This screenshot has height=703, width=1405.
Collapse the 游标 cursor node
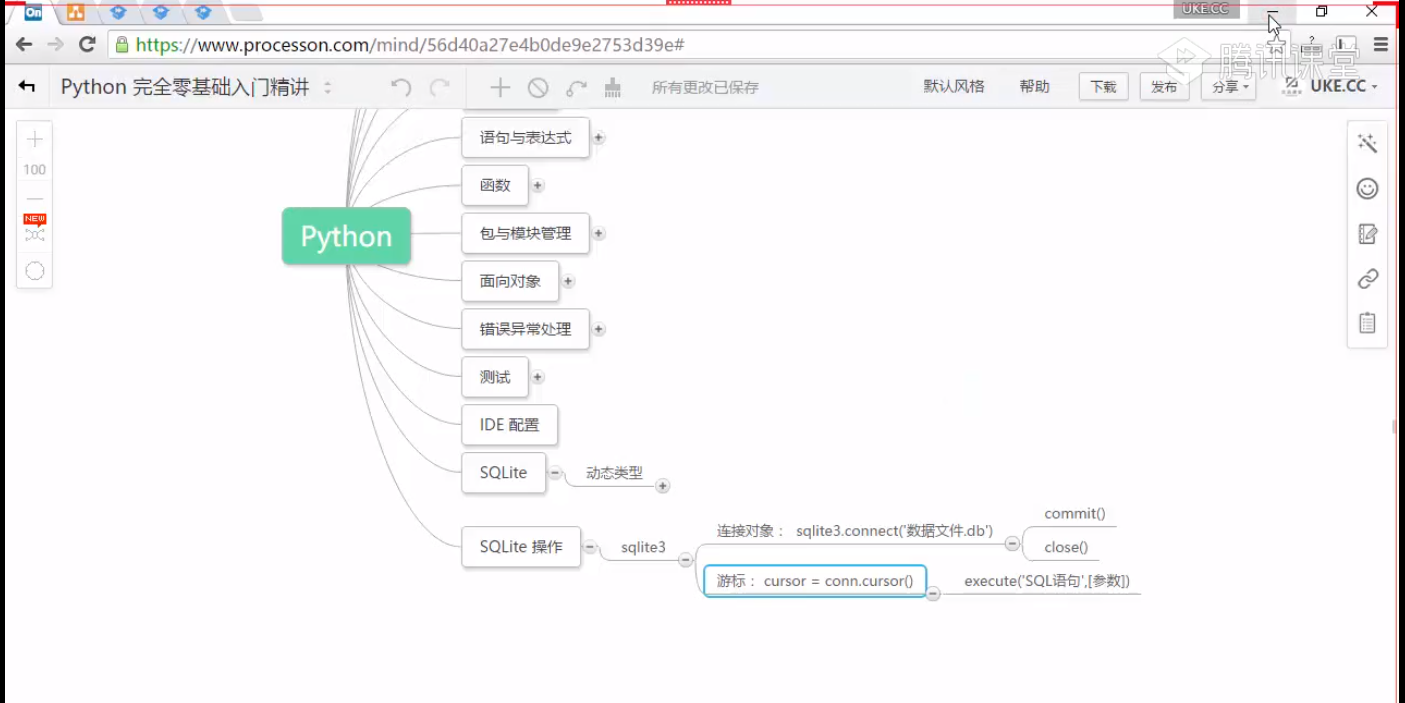[x=932, y=594]
